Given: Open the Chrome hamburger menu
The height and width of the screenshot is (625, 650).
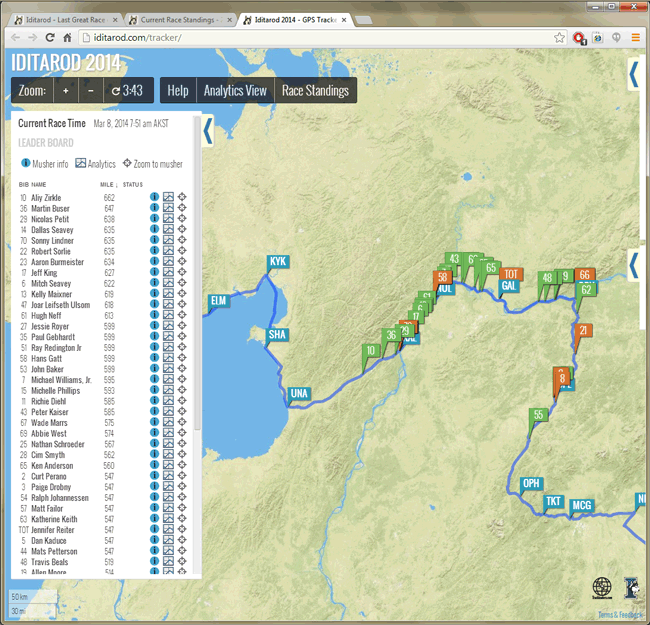Looking at the screenshot, I should tap(635, 38).
